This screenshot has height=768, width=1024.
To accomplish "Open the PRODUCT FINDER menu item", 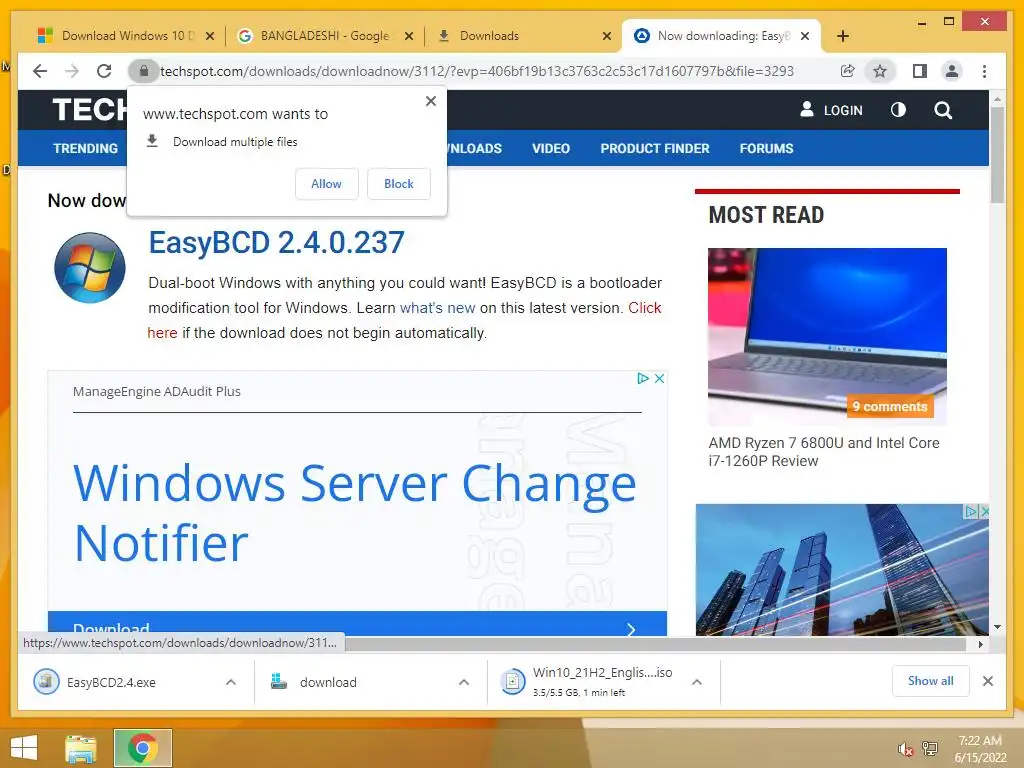I will click(654, 148).
